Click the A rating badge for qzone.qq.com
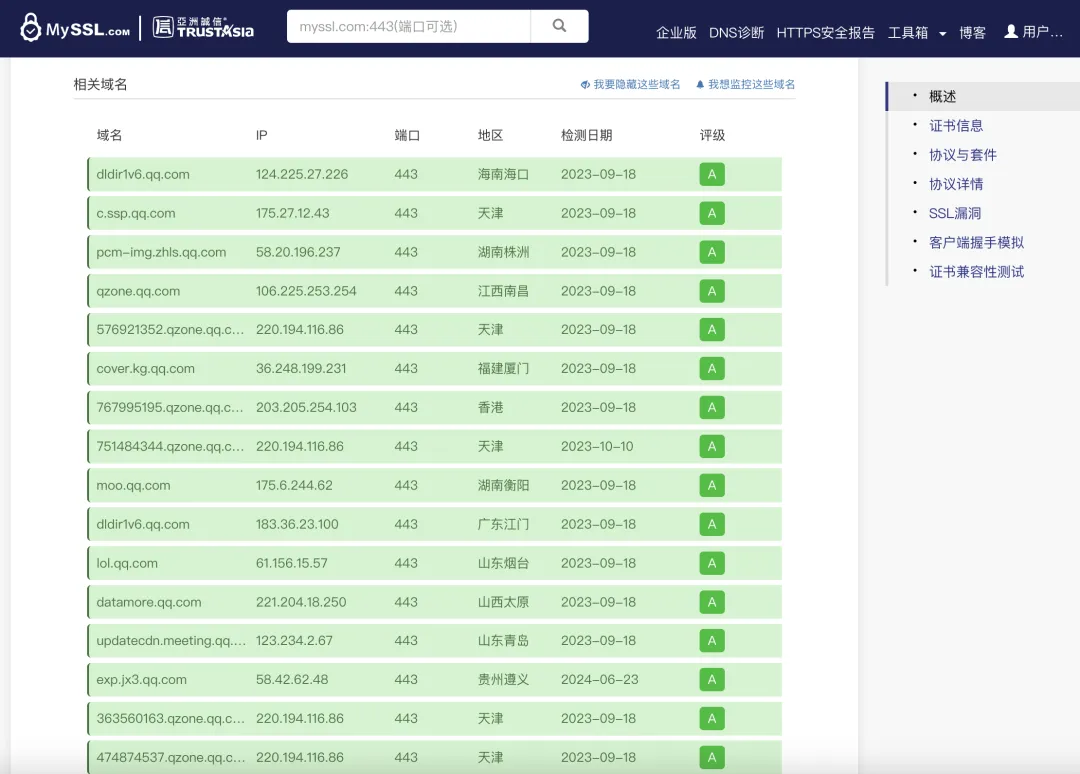The image size is (1080, 774). click(712, 291)
